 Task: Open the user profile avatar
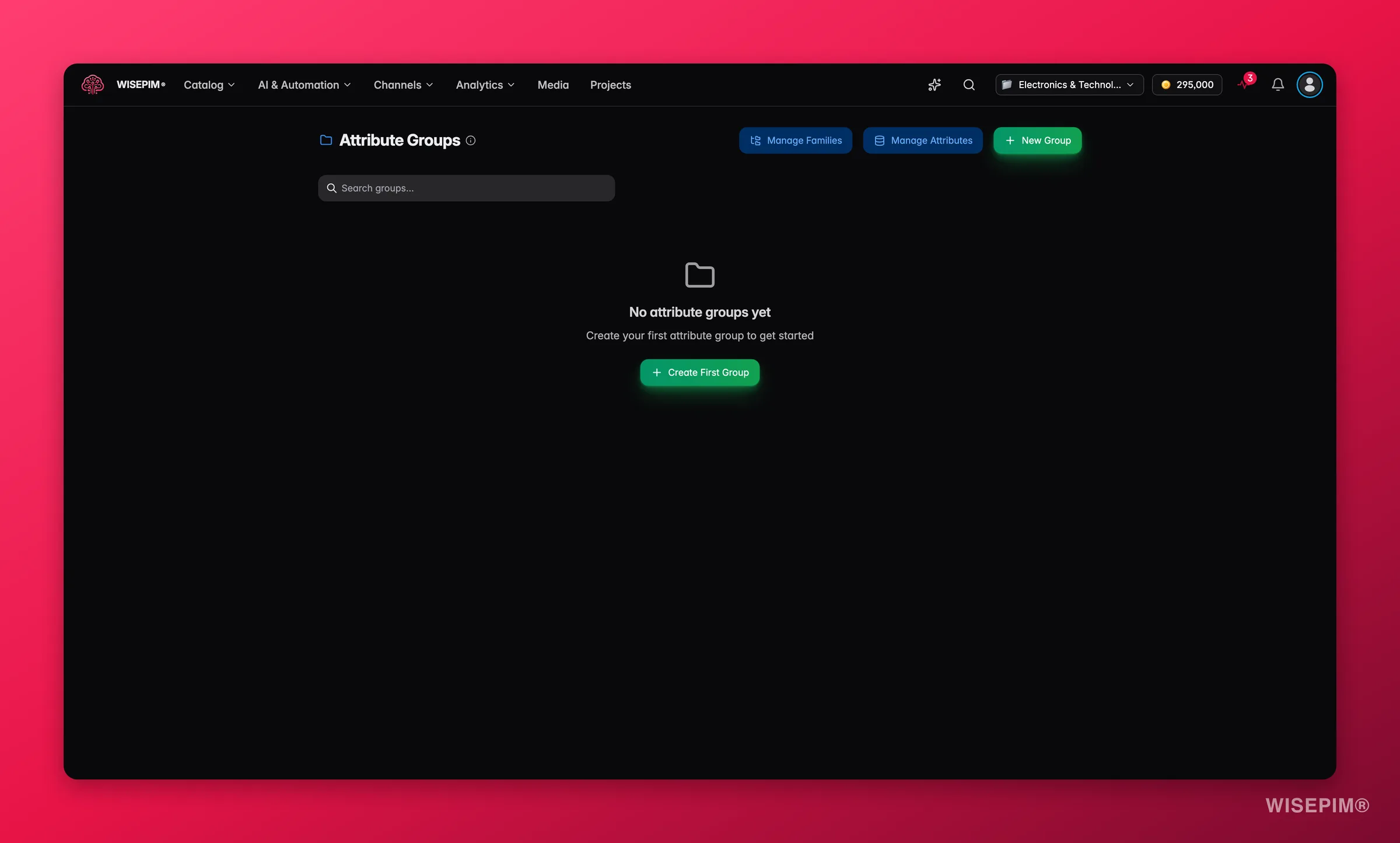tap(1310, 85)
